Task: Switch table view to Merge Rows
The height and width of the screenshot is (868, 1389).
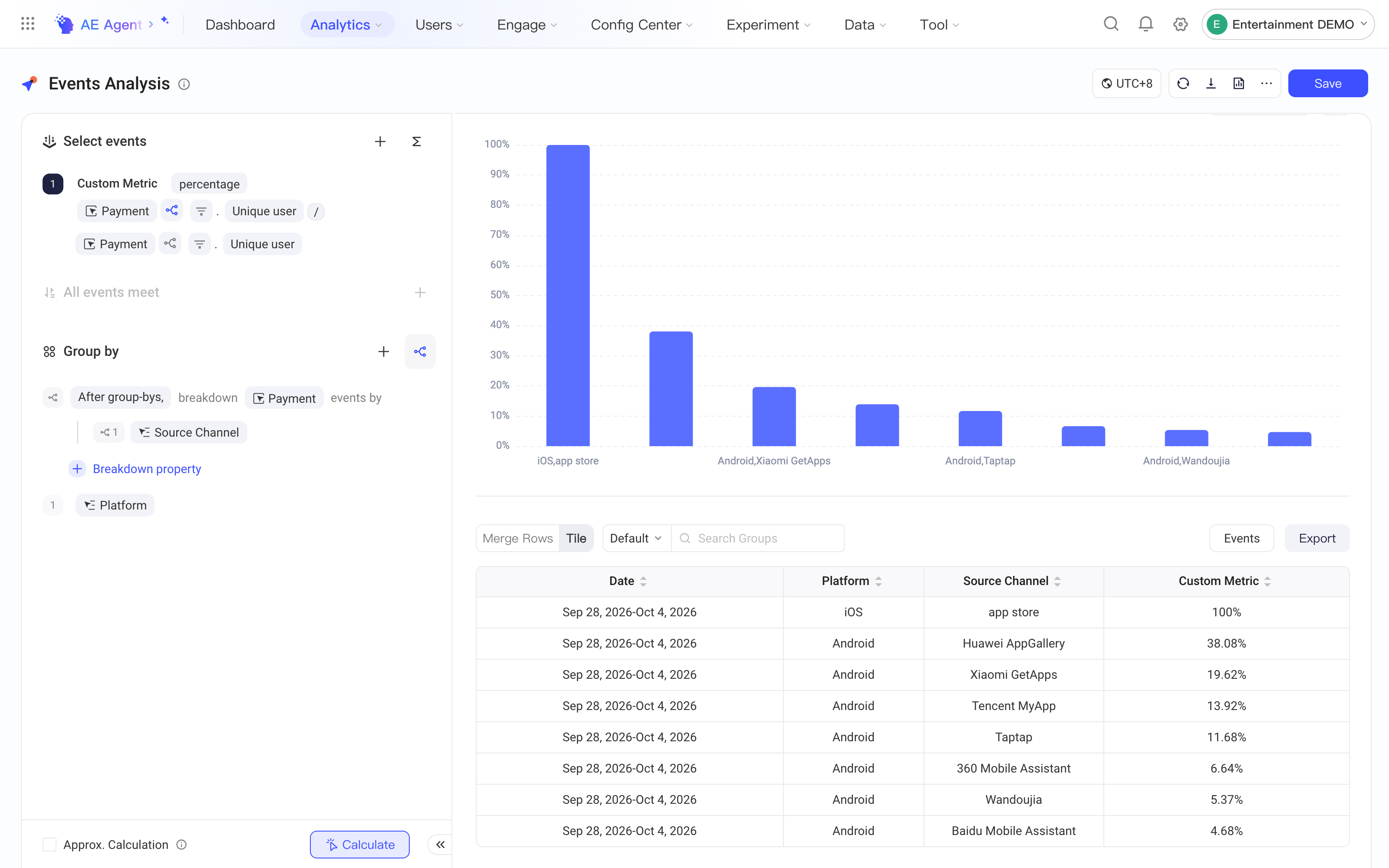Action: pyautogui.click(x=517, y=538)
